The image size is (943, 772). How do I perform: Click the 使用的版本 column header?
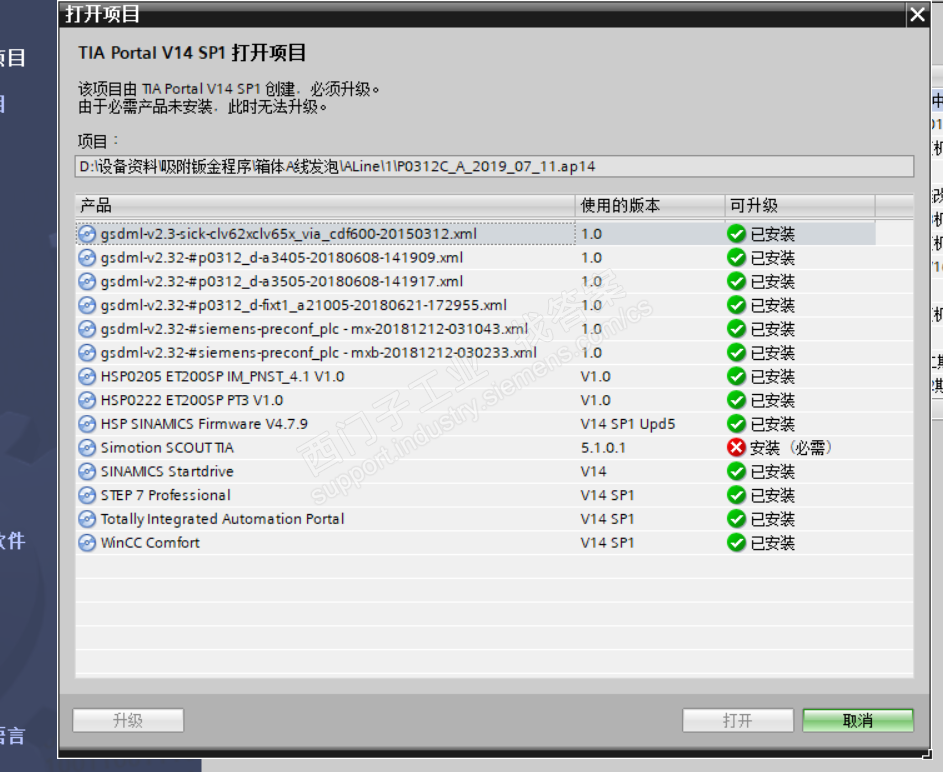(650, 206)
